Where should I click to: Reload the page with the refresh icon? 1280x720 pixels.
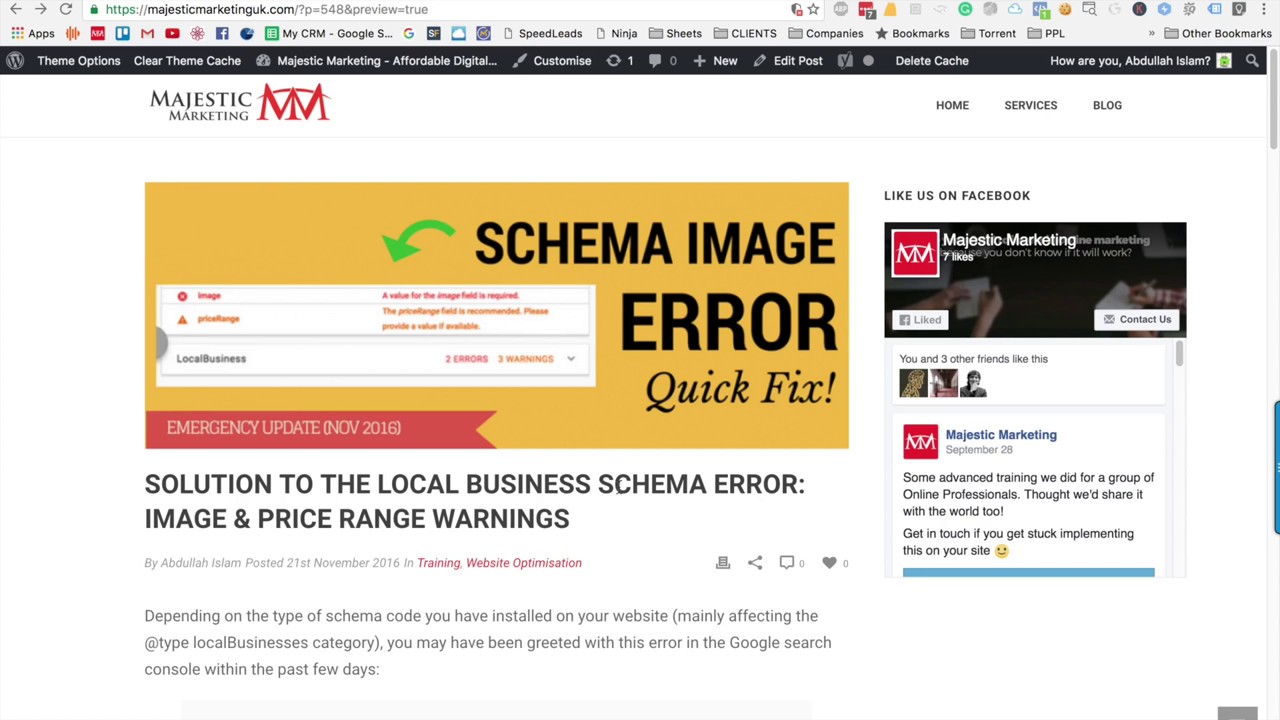(65, 9)
